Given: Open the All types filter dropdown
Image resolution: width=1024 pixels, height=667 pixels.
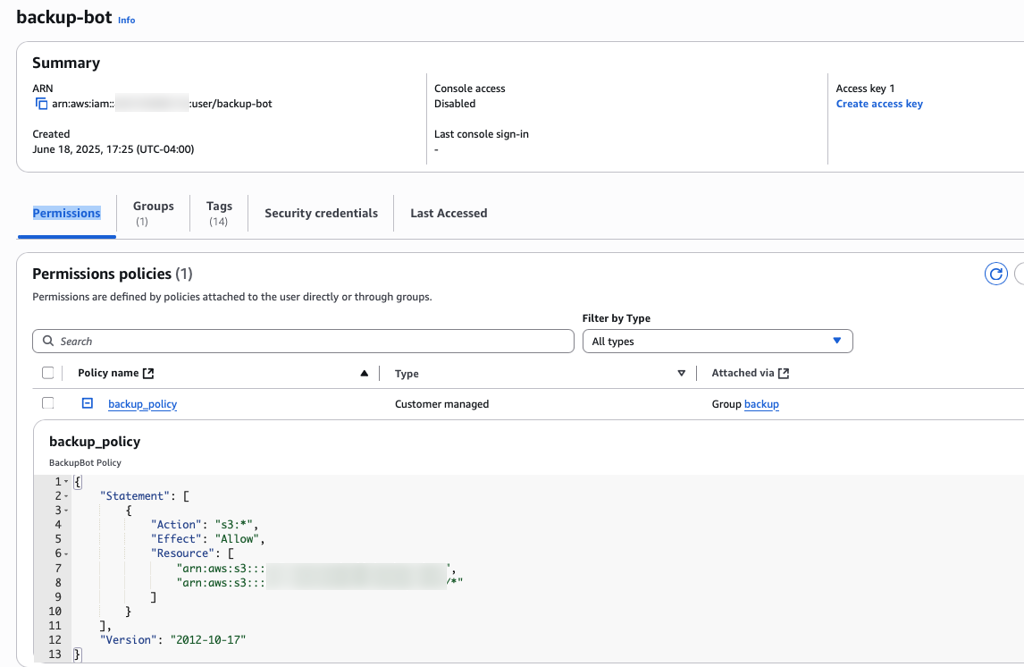Looking at the screenshot, I should [717, 341].
